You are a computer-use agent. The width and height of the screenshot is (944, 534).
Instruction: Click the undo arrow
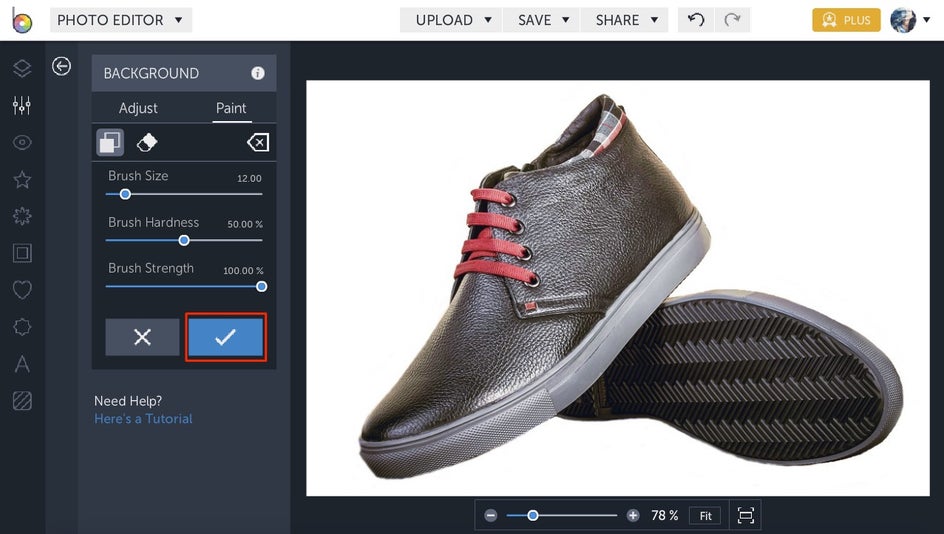[x=696, y=20]
